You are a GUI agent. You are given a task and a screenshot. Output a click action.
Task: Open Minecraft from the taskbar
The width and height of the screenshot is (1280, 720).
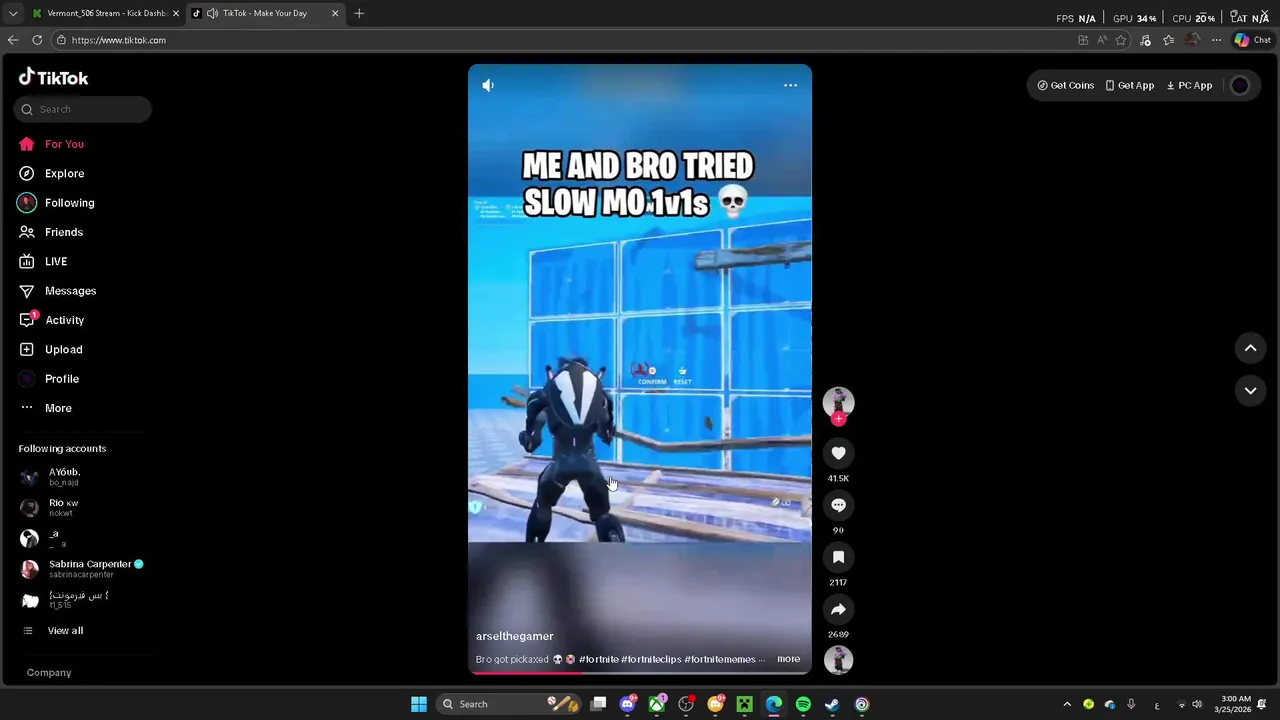coord(744,704)
